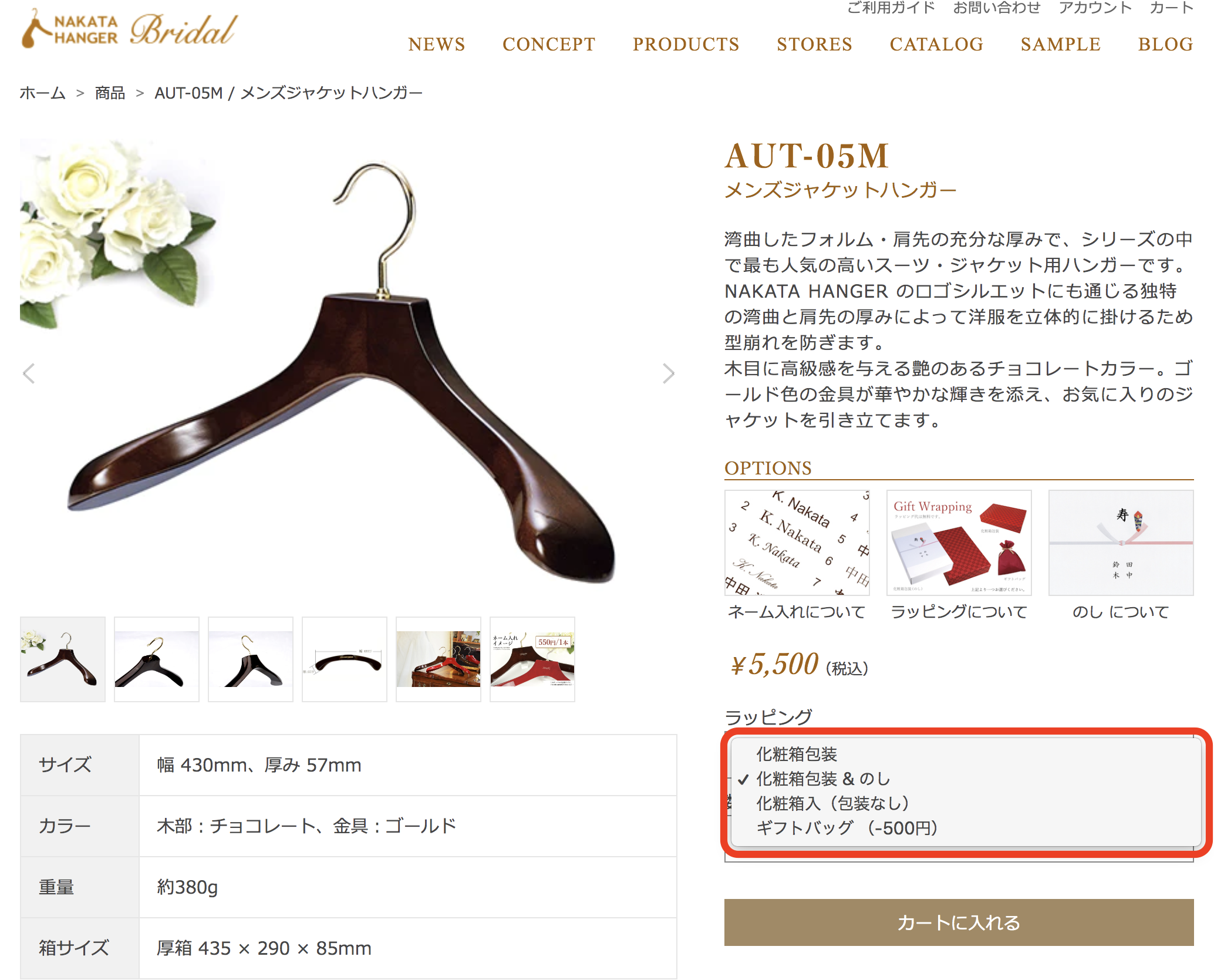The image size is (1214, 980).
Task: Open the CATALOG menu item
Action: 936,44
